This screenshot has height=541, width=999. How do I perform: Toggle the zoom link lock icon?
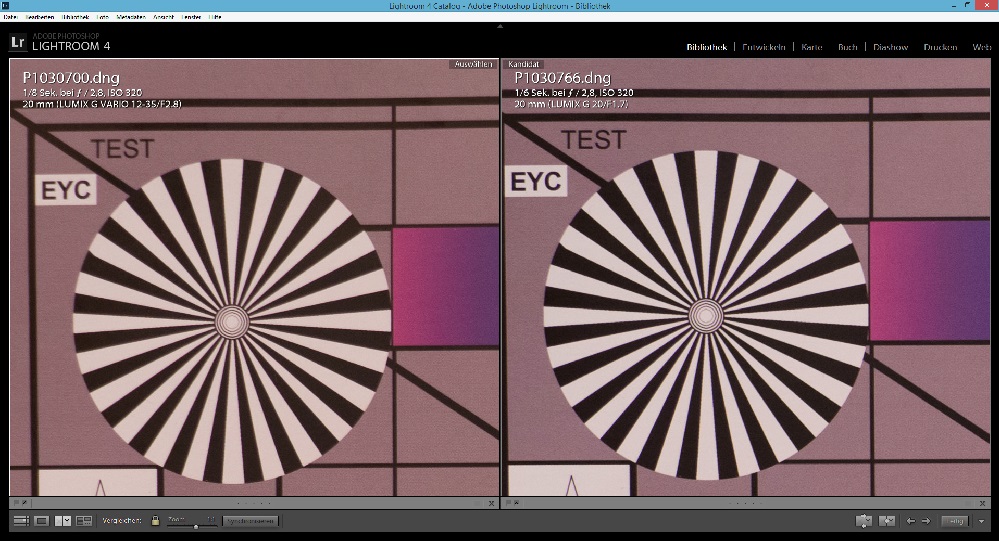point(155,521)
